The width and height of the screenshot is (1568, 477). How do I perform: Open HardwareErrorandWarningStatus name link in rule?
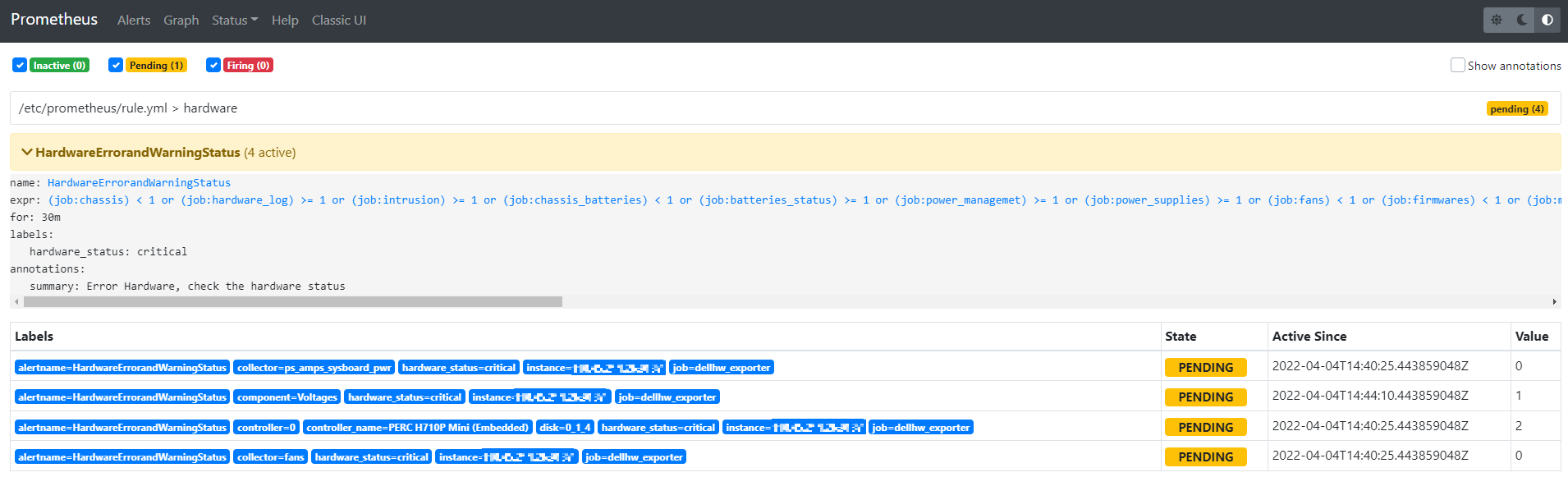(x=139, y=183)
